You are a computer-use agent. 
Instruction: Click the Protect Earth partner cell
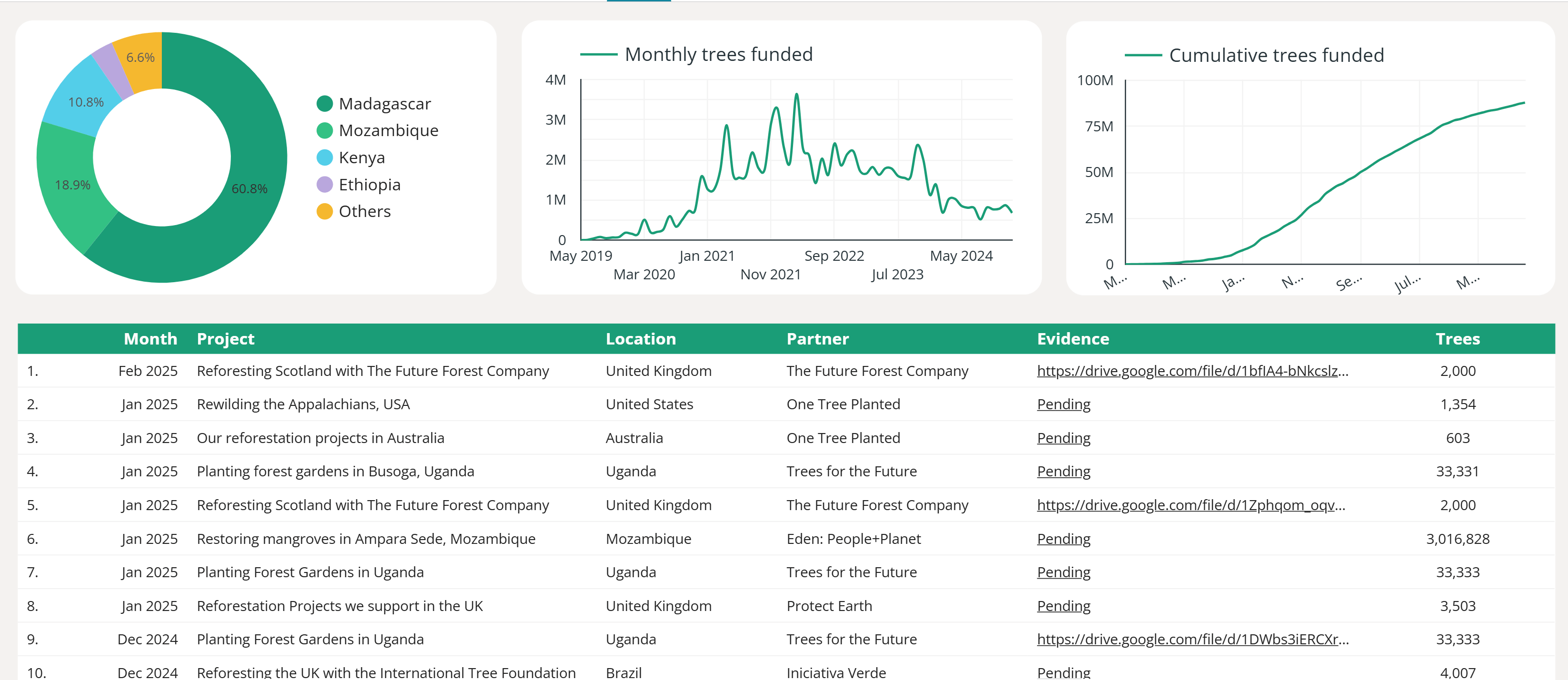829,606
